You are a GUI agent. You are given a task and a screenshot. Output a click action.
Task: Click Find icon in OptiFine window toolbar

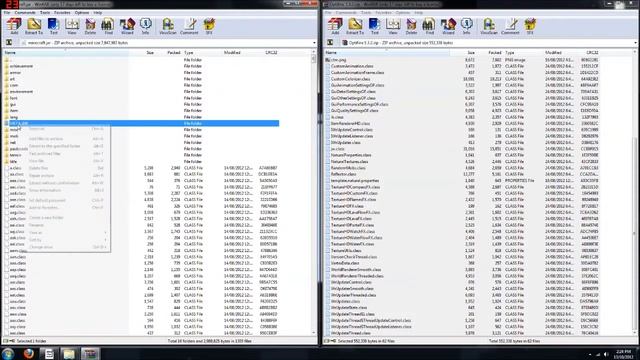coord(429,26)
